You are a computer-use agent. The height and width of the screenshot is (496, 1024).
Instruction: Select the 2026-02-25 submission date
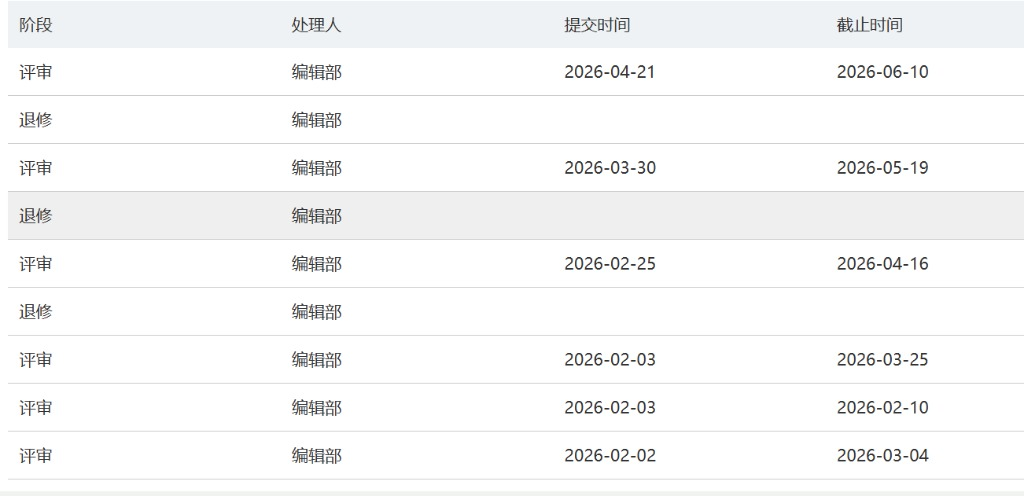pyautogui.click(x=610, y=264)
